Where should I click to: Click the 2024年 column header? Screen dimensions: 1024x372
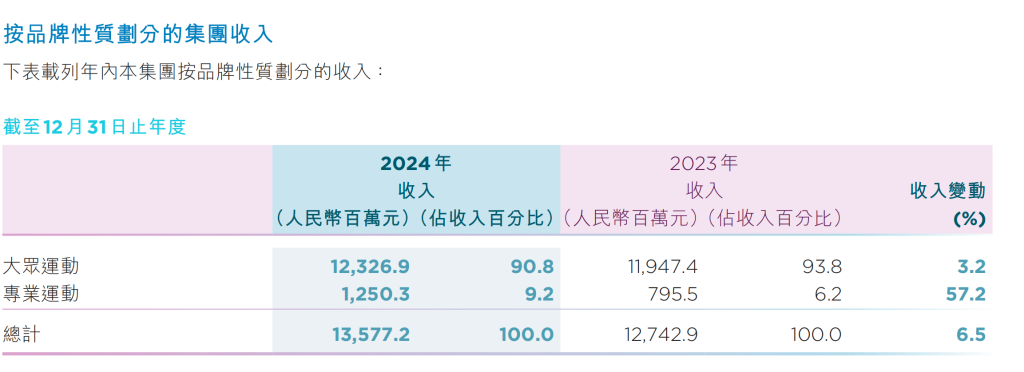(x=416, y=163)
